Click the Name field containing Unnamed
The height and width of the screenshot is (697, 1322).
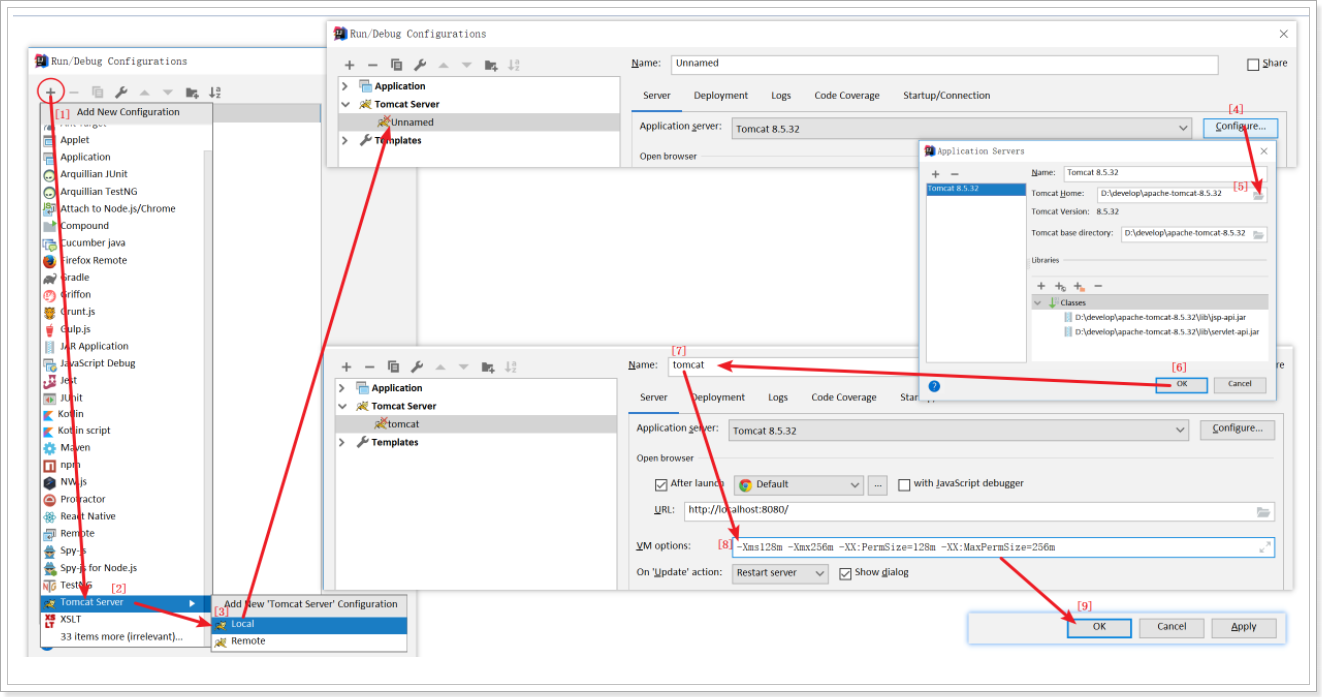945,64
